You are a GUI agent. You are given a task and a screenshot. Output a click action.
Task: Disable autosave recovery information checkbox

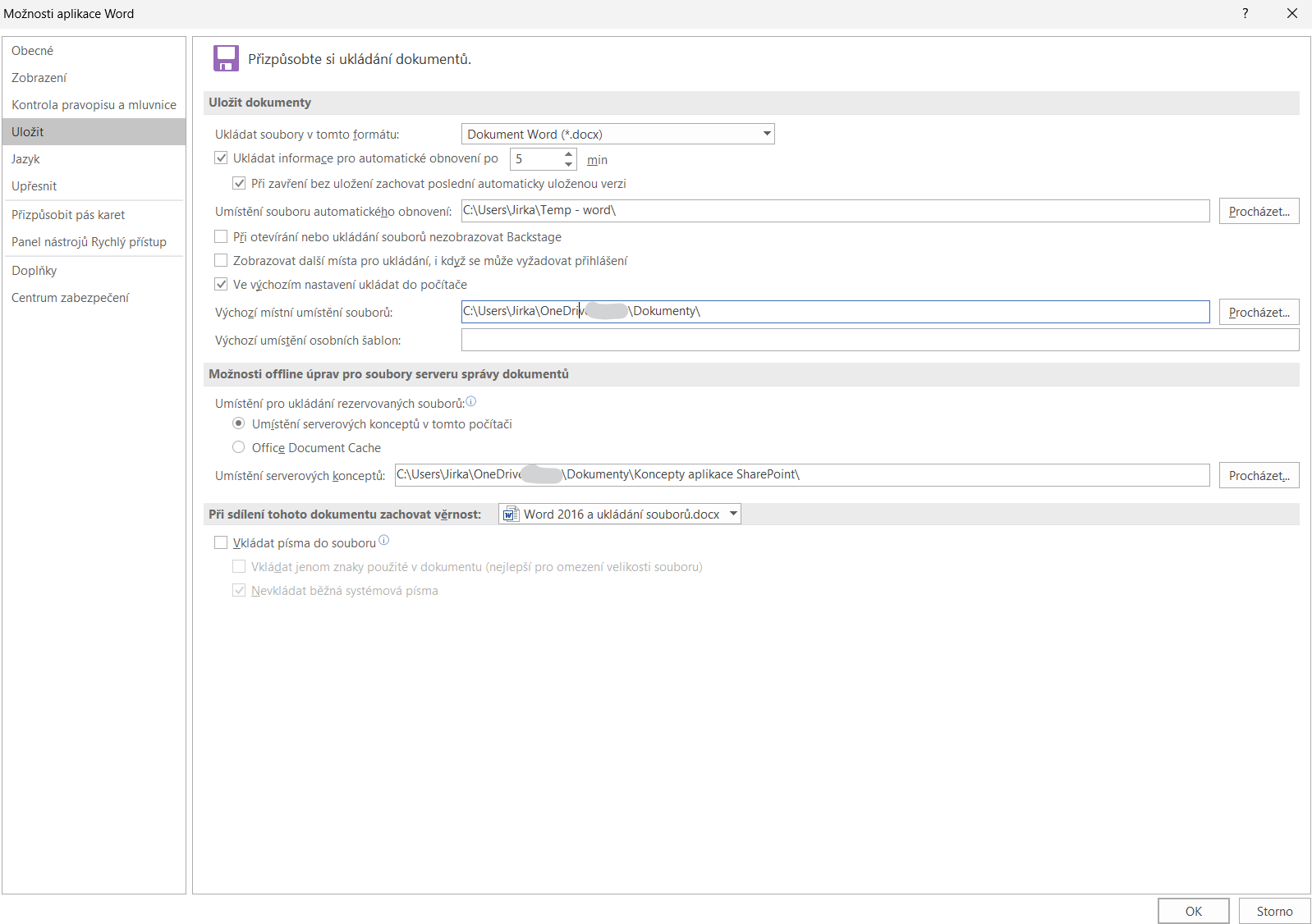coord(221,158)
